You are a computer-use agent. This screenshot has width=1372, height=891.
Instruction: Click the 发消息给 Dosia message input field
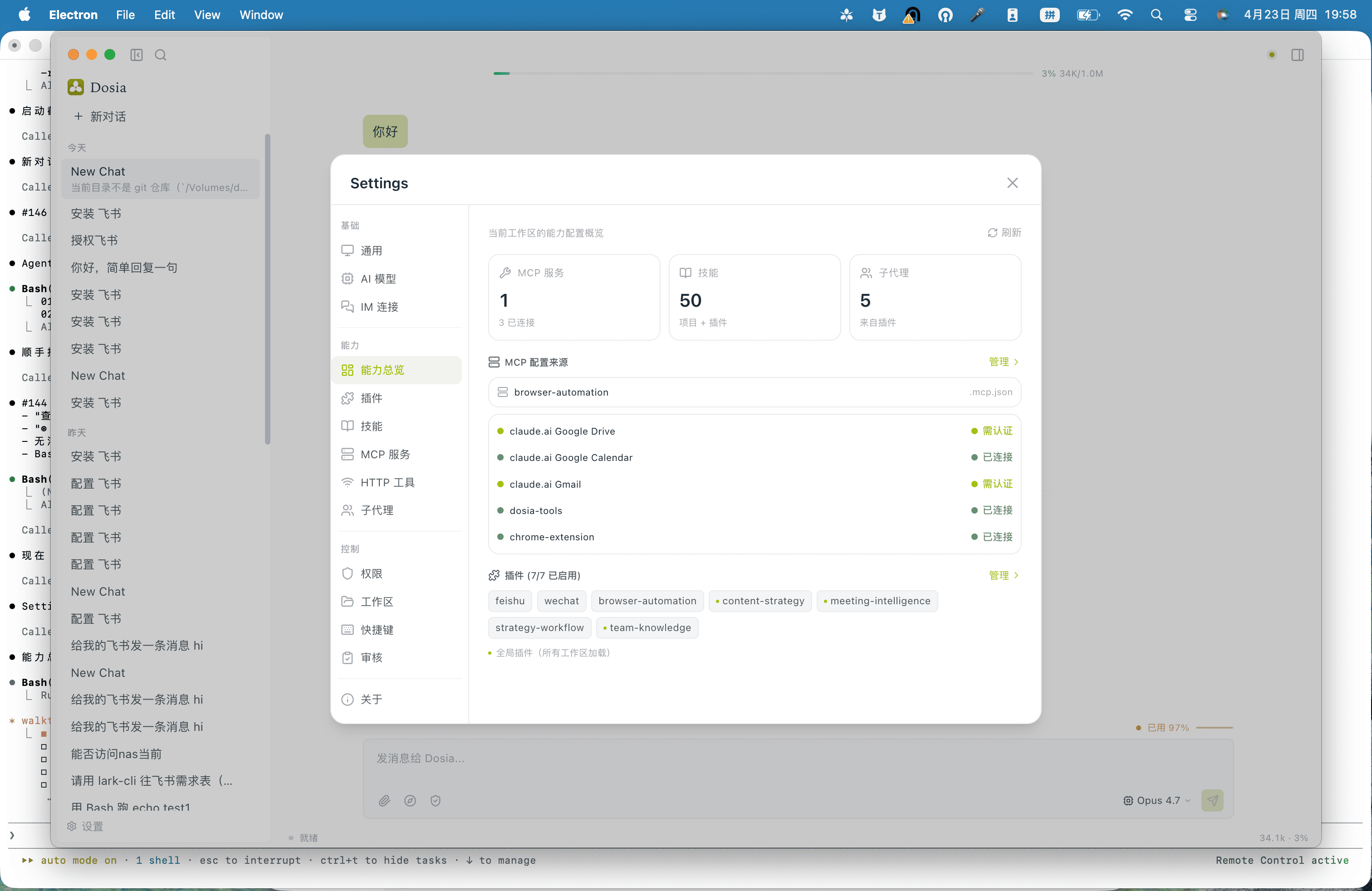(x=798, y=759)
